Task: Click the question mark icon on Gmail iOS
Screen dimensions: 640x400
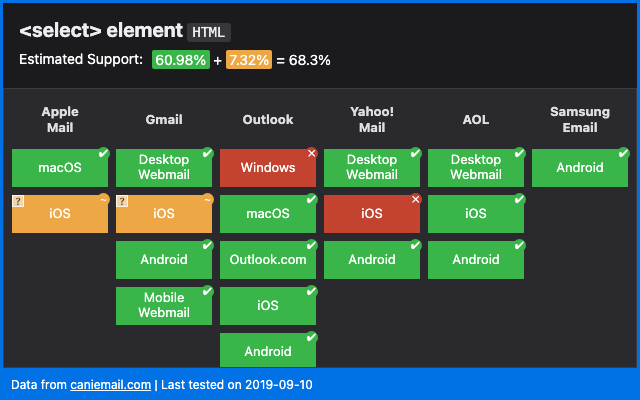Action: point(121,201)
